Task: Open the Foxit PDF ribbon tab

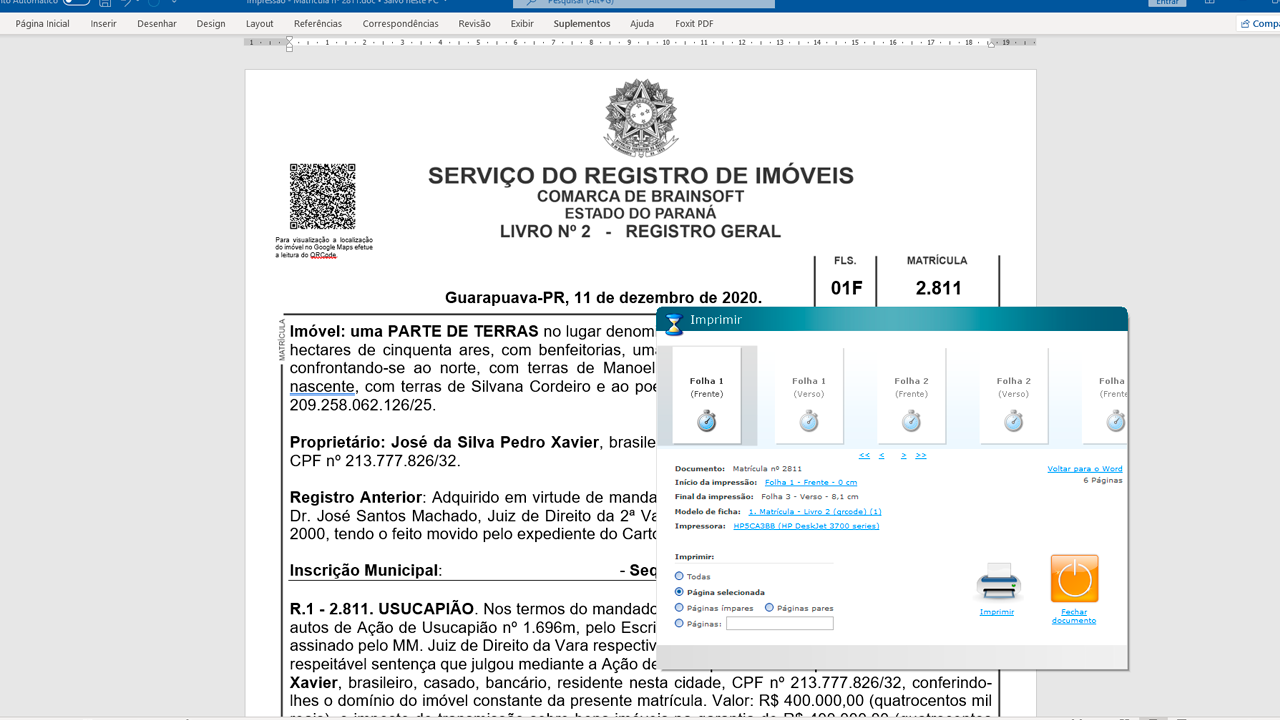Action: [x=694, y=23]
